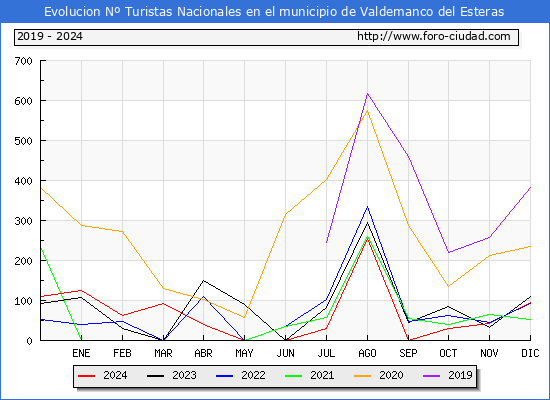Click the purple 2019 endpoint at DIC
The height and width of the screenshot is (400, 550).
tap(530, 187)
